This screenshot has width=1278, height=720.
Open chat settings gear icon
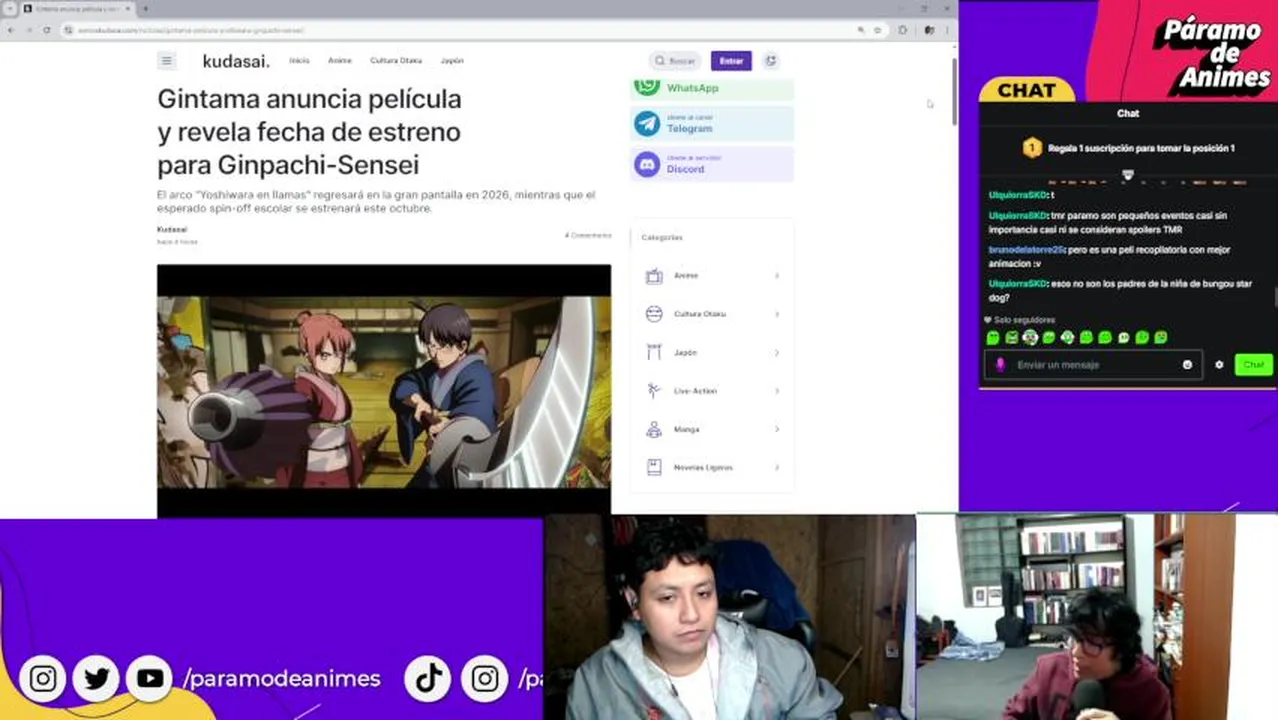[x=1219, y=365]
